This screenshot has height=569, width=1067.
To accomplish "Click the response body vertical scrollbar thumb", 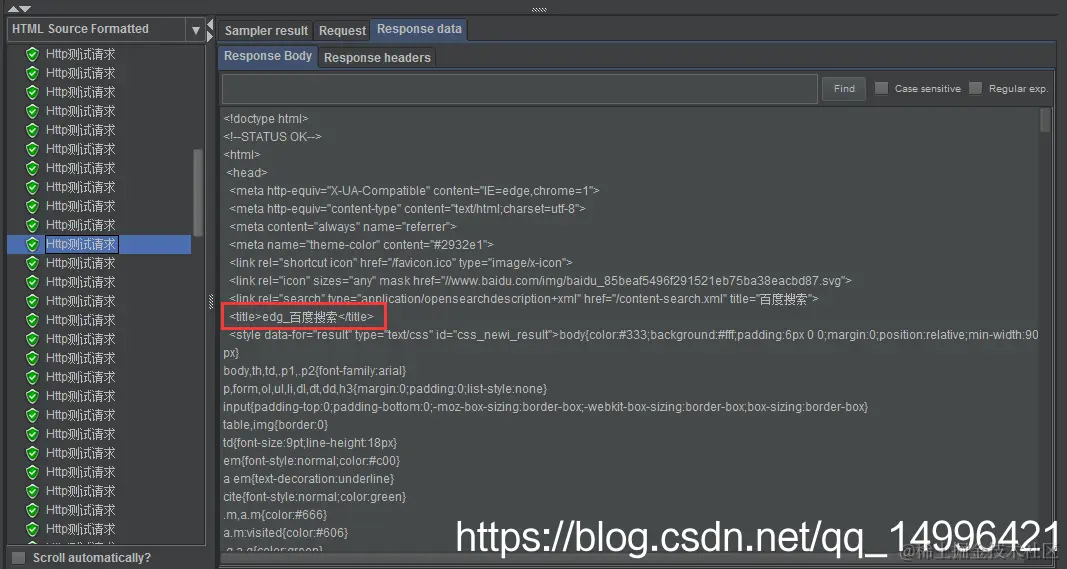I will coord(1045,120).
